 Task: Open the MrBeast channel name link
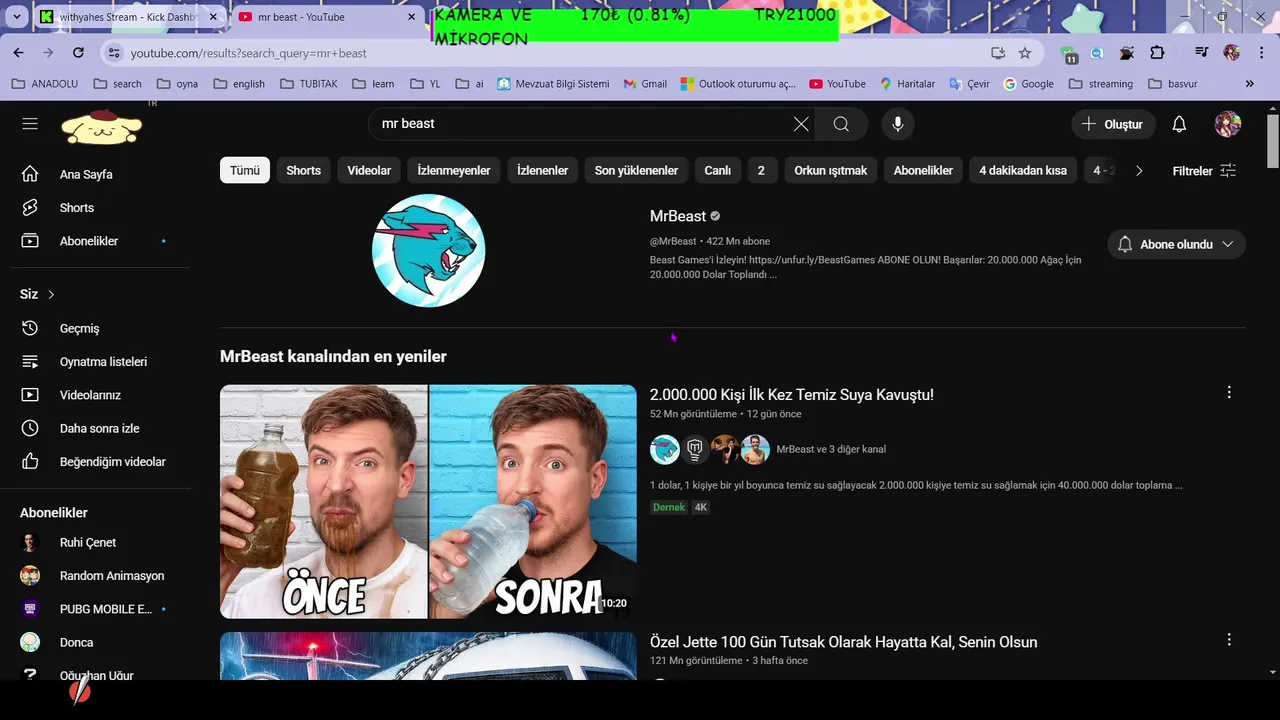[678, 216]
